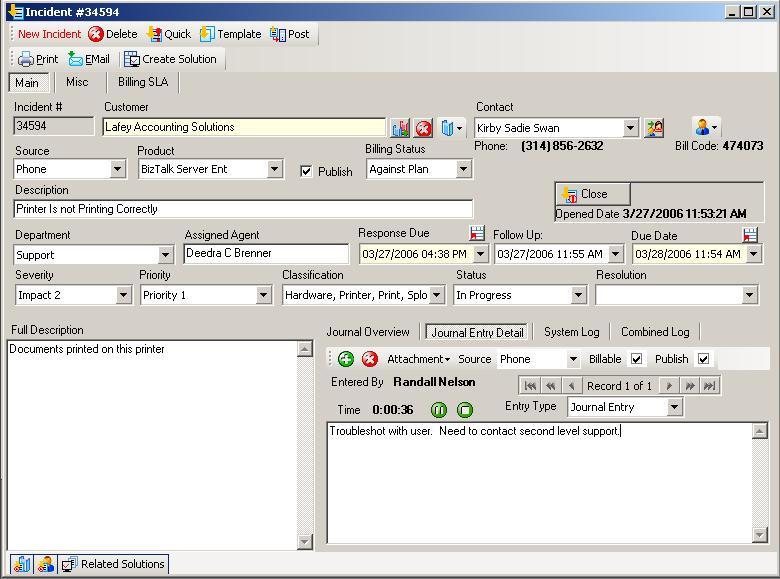Image resolution: width=780 pixels, height=579 pixels.
Task: Click journal text scroll up arrow
Action: tap(760, 431)
